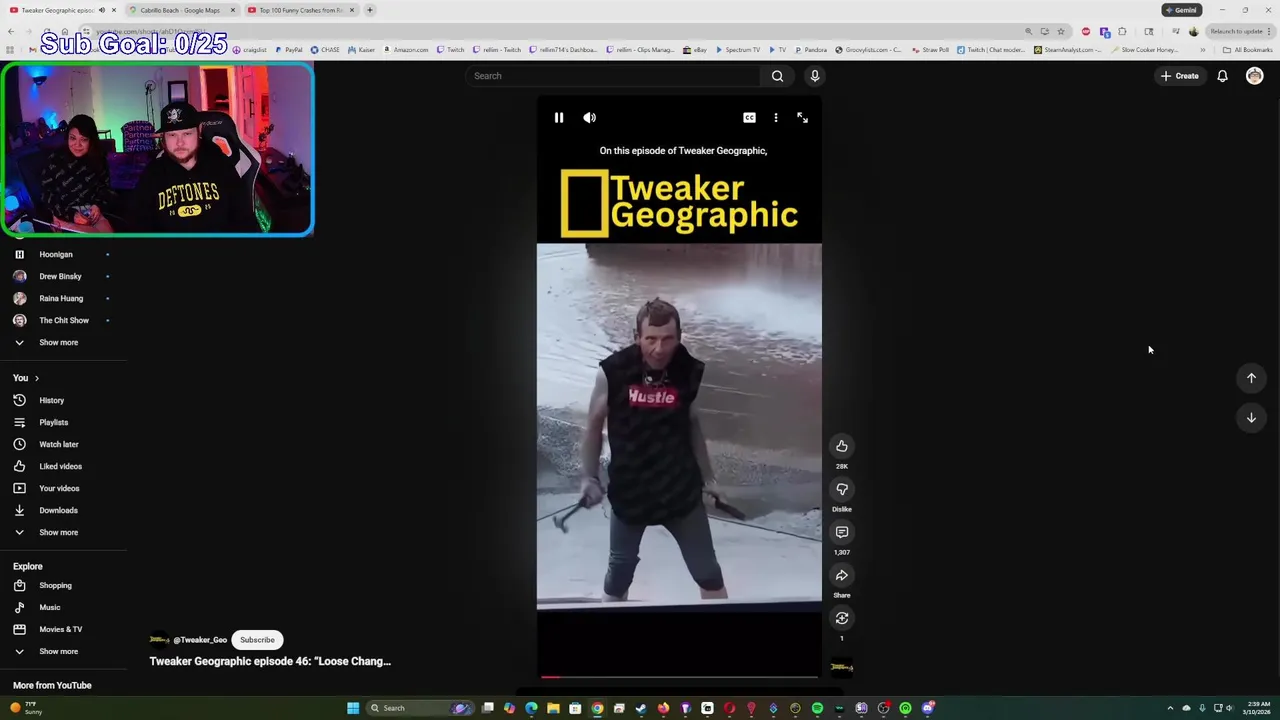Seek on the Shorts progress bar
Image resolution: width=1280 pixels, height=720 pixels.
679,677
